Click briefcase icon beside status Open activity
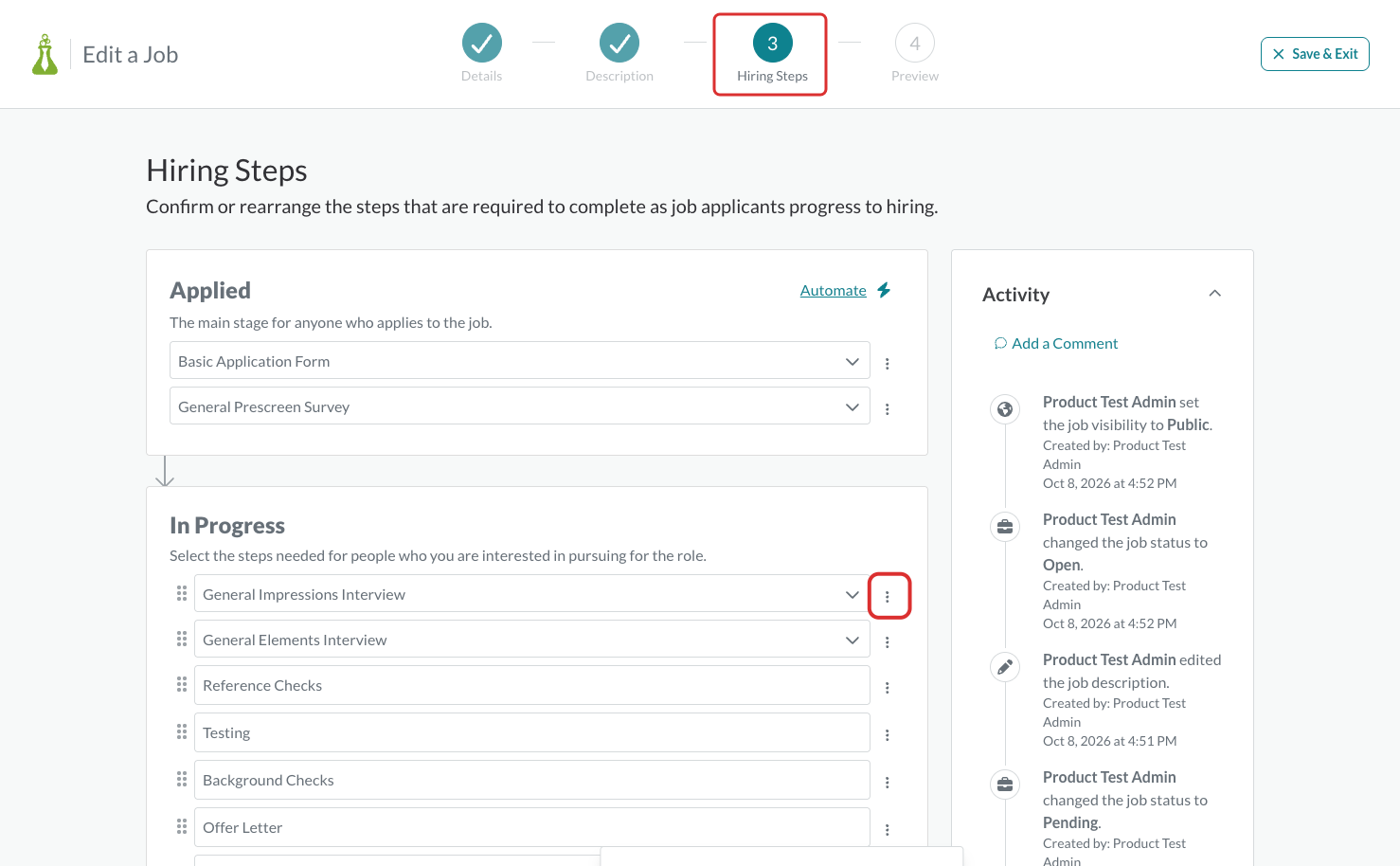This screenshot has width=1400, height=866. (1005, 527)
